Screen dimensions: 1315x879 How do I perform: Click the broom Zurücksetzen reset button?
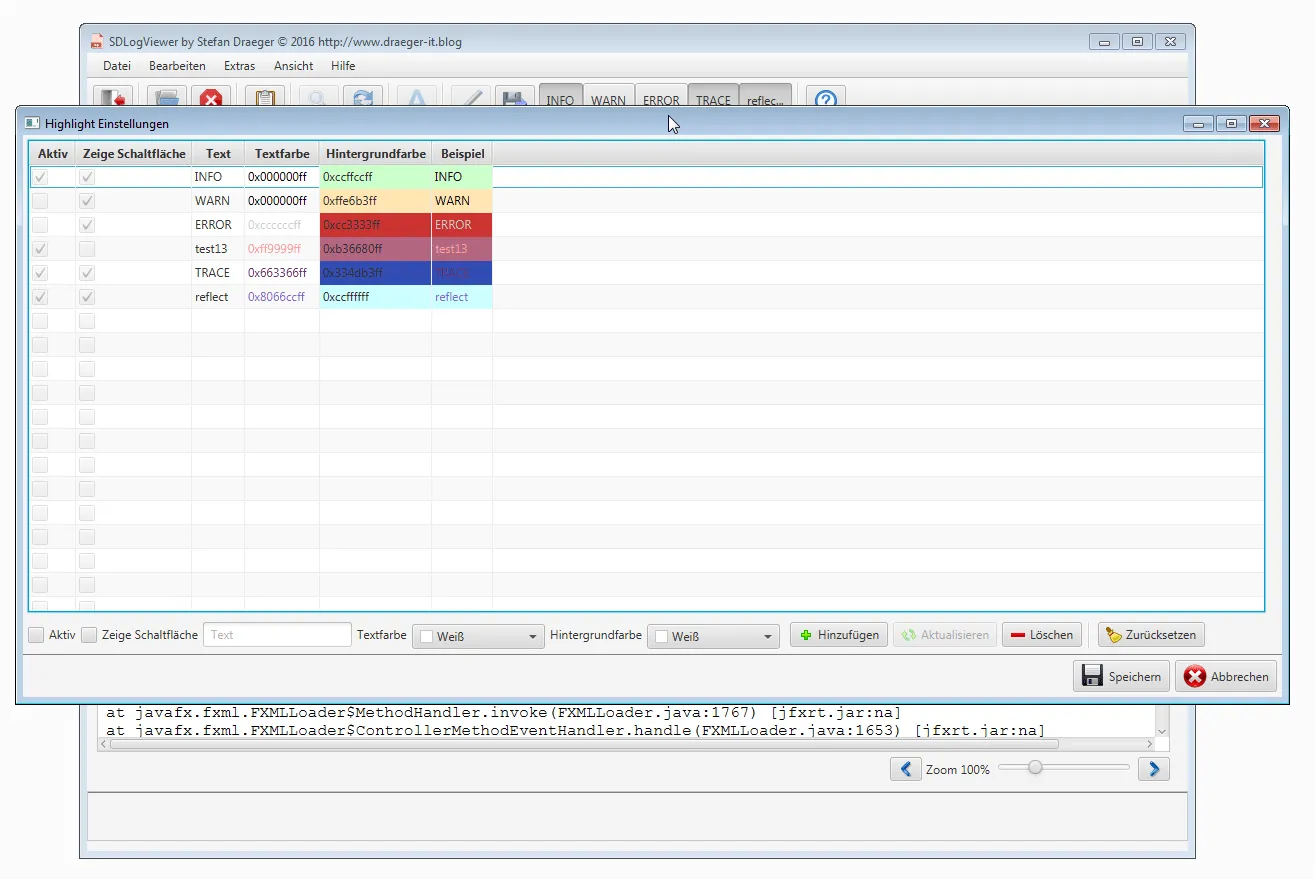[1151, 635]
